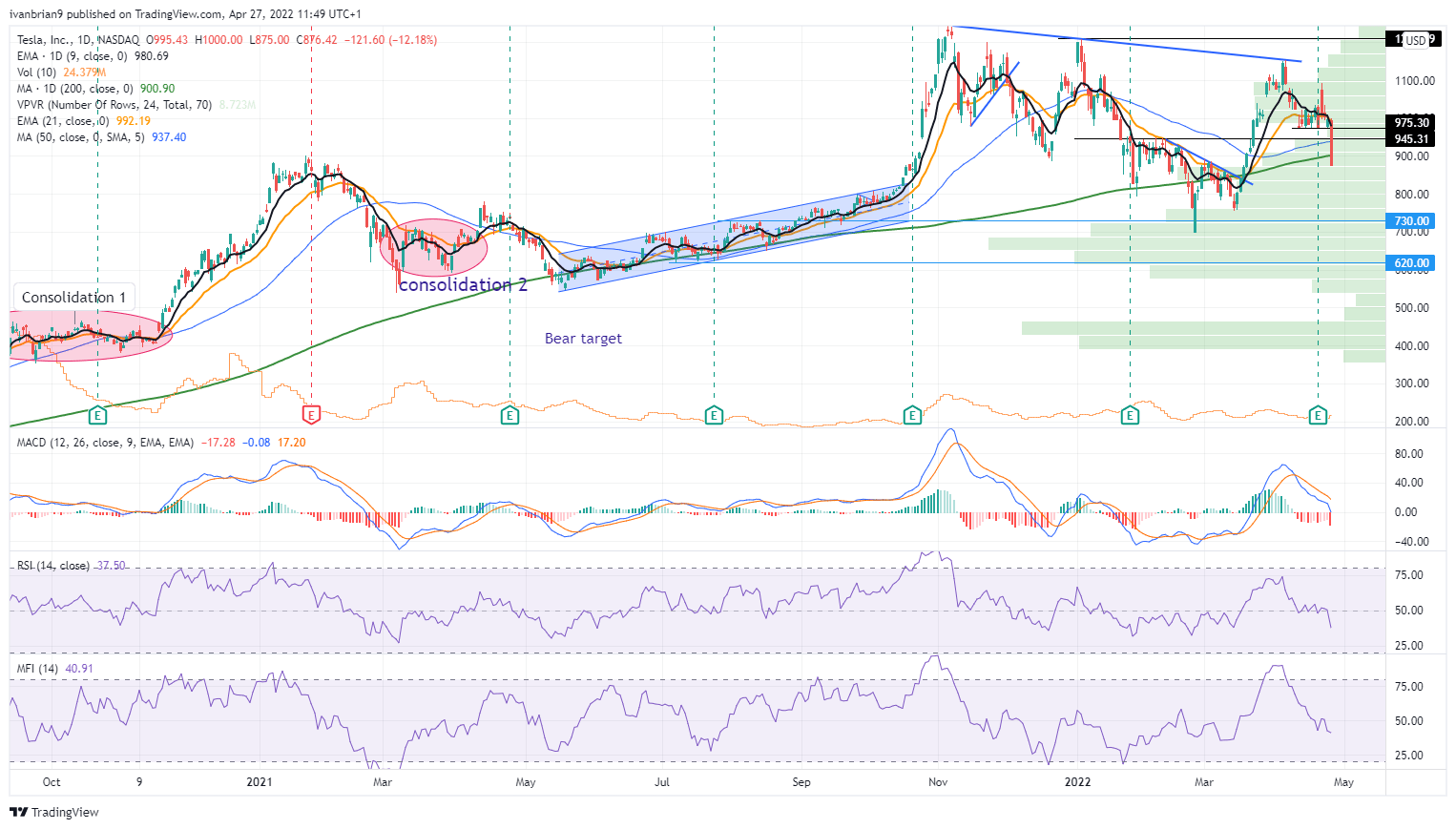Click the earnings E marker near Jul

click(x=714, y=415)
